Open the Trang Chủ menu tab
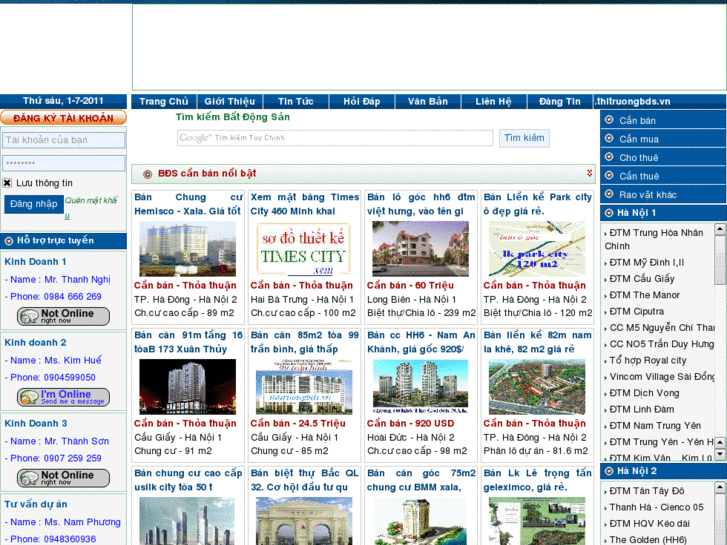The width and height of the screenshot is (727, 545). (x=164, y=102)
